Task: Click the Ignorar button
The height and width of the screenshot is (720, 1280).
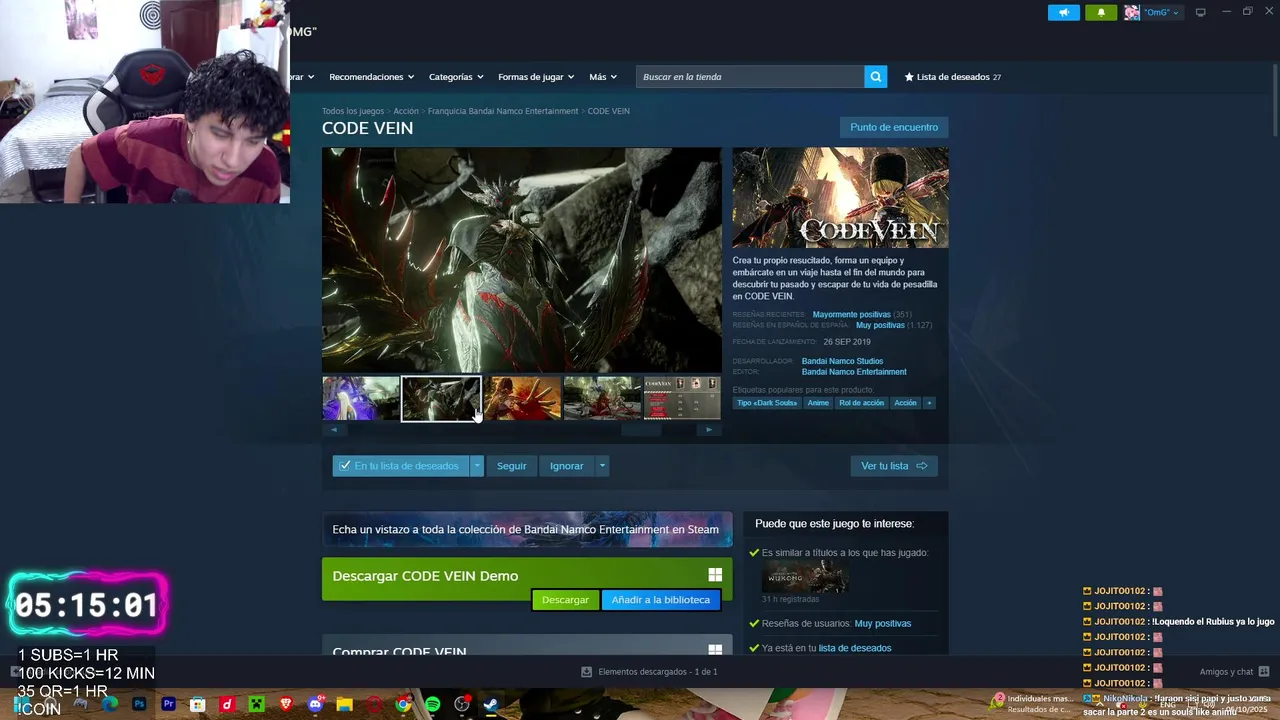Action: [566, 466]
